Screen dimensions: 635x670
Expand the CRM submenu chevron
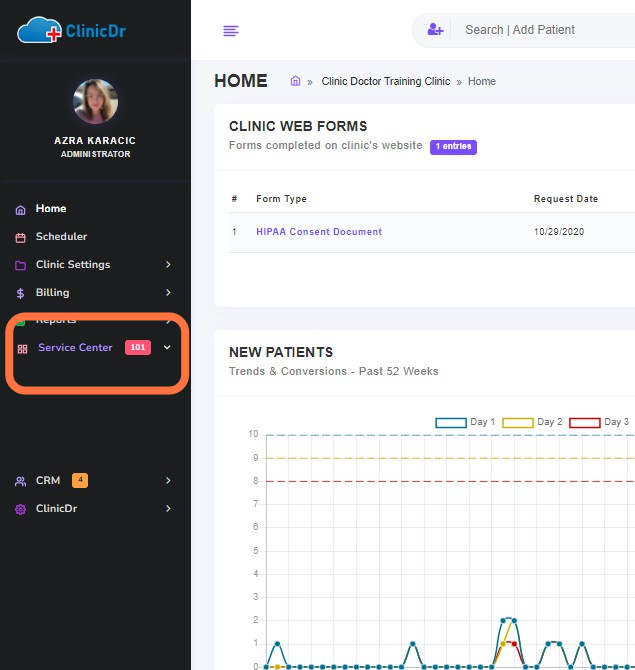tap(168, 480)
